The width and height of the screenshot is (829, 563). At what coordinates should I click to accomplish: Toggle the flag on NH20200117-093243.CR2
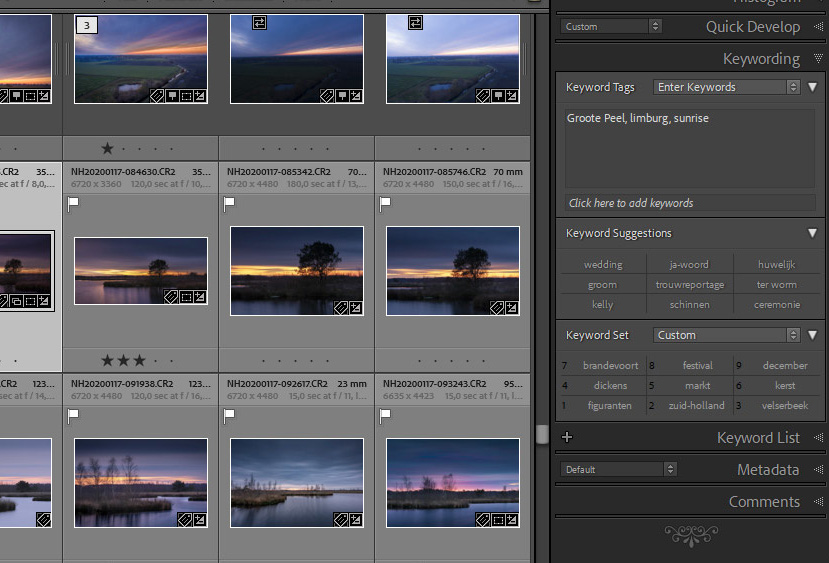(385, 416)
